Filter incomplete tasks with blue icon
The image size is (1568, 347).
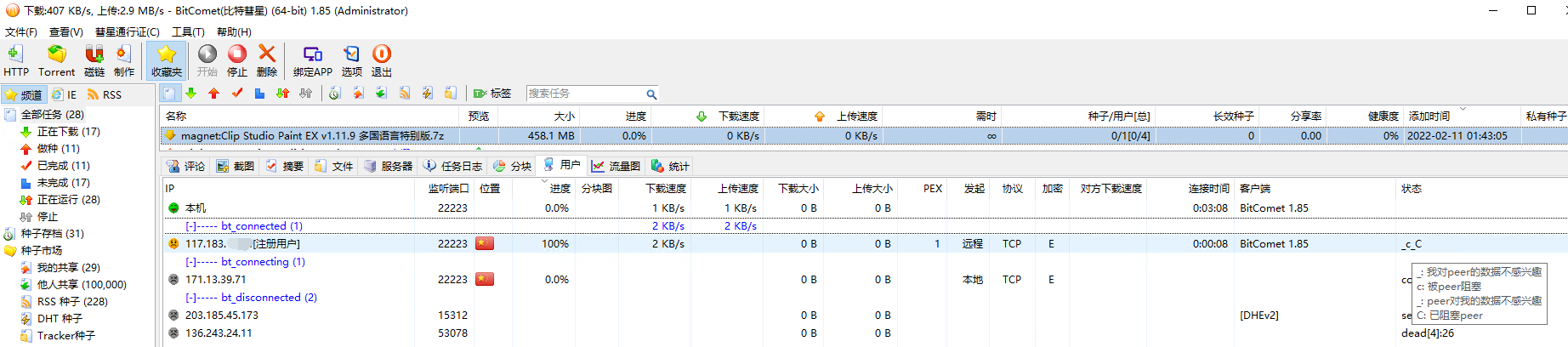tap(260, 94)
